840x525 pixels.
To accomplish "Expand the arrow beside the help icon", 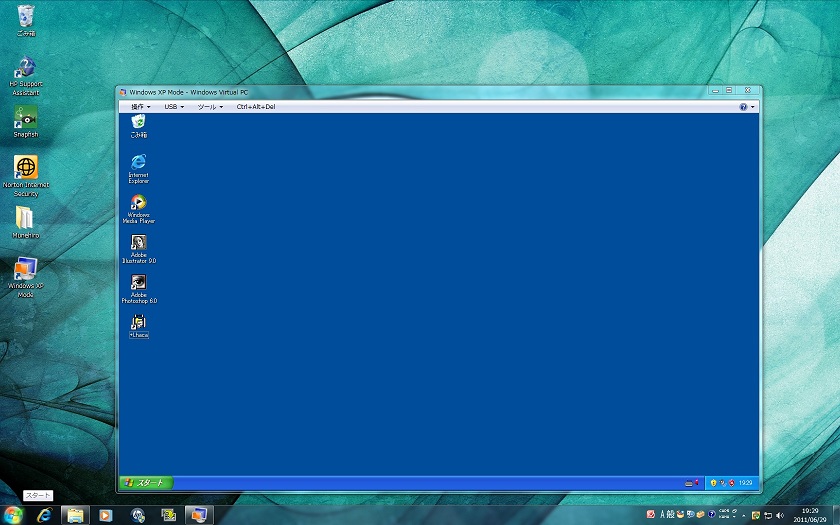I will tap(753, 107).
